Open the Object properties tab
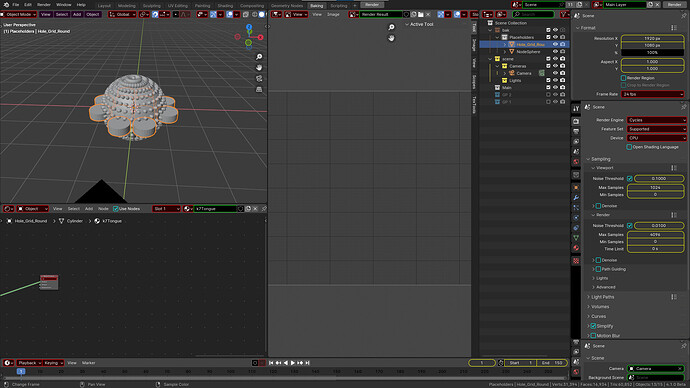The image size is (690, 388). (x=576, y=187)
